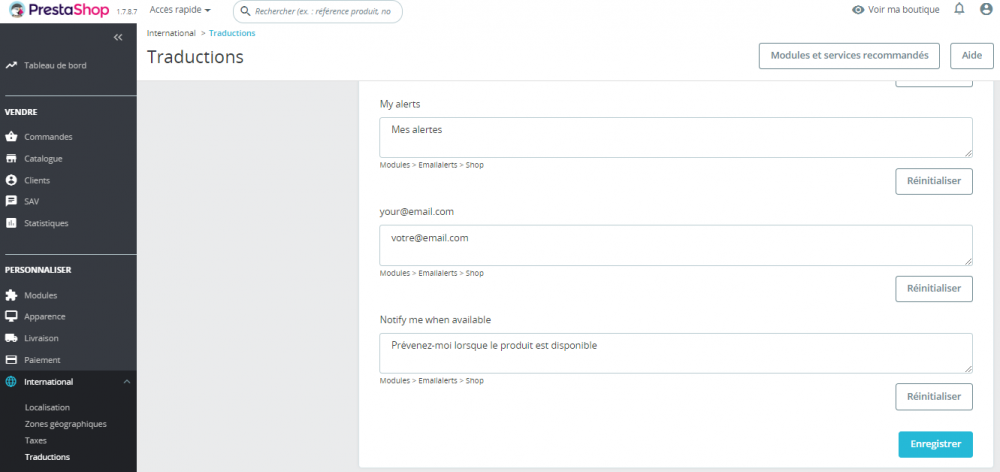The image size is (1000, 472).
Task: Collapse the sidebar with double-chevron icon
Action: [118, 37]
